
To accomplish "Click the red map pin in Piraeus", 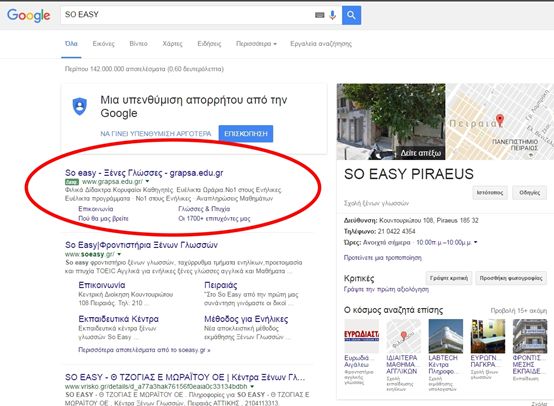I will 499,120.
